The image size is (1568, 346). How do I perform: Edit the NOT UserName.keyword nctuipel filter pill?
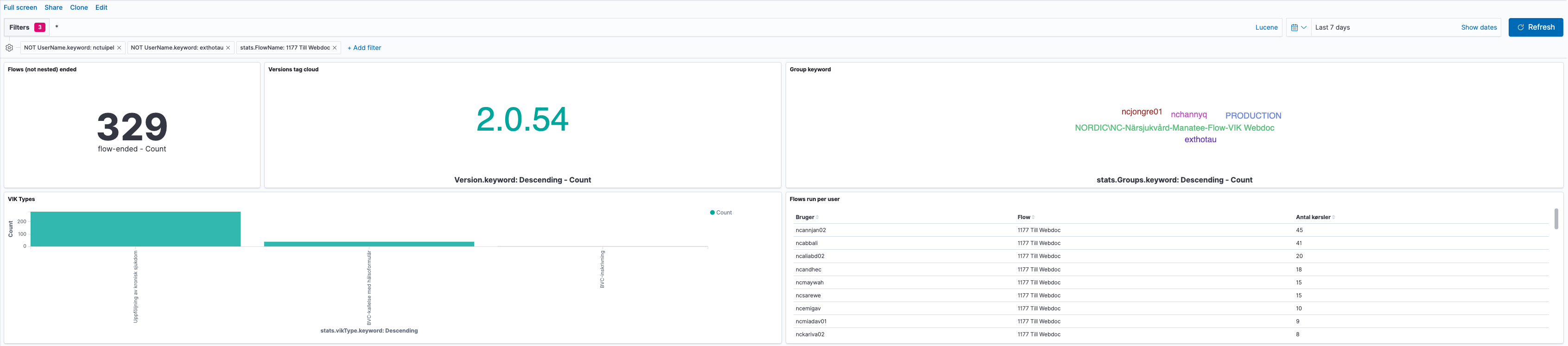69,47
